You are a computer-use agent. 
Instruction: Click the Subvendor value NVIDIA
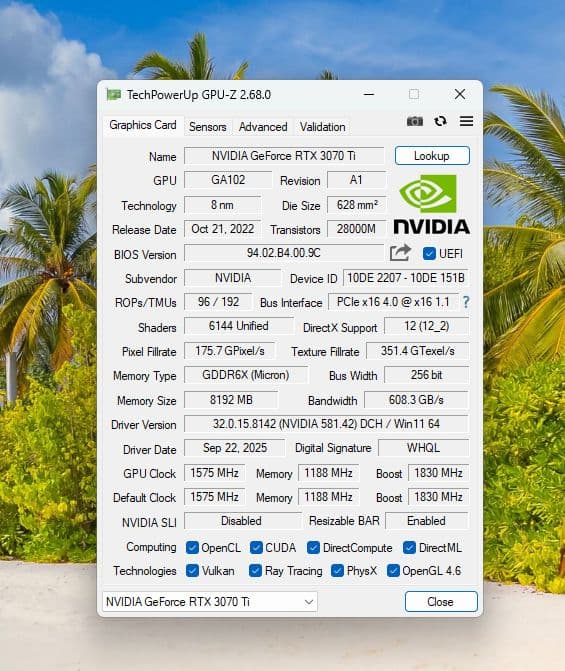point(233,278)
